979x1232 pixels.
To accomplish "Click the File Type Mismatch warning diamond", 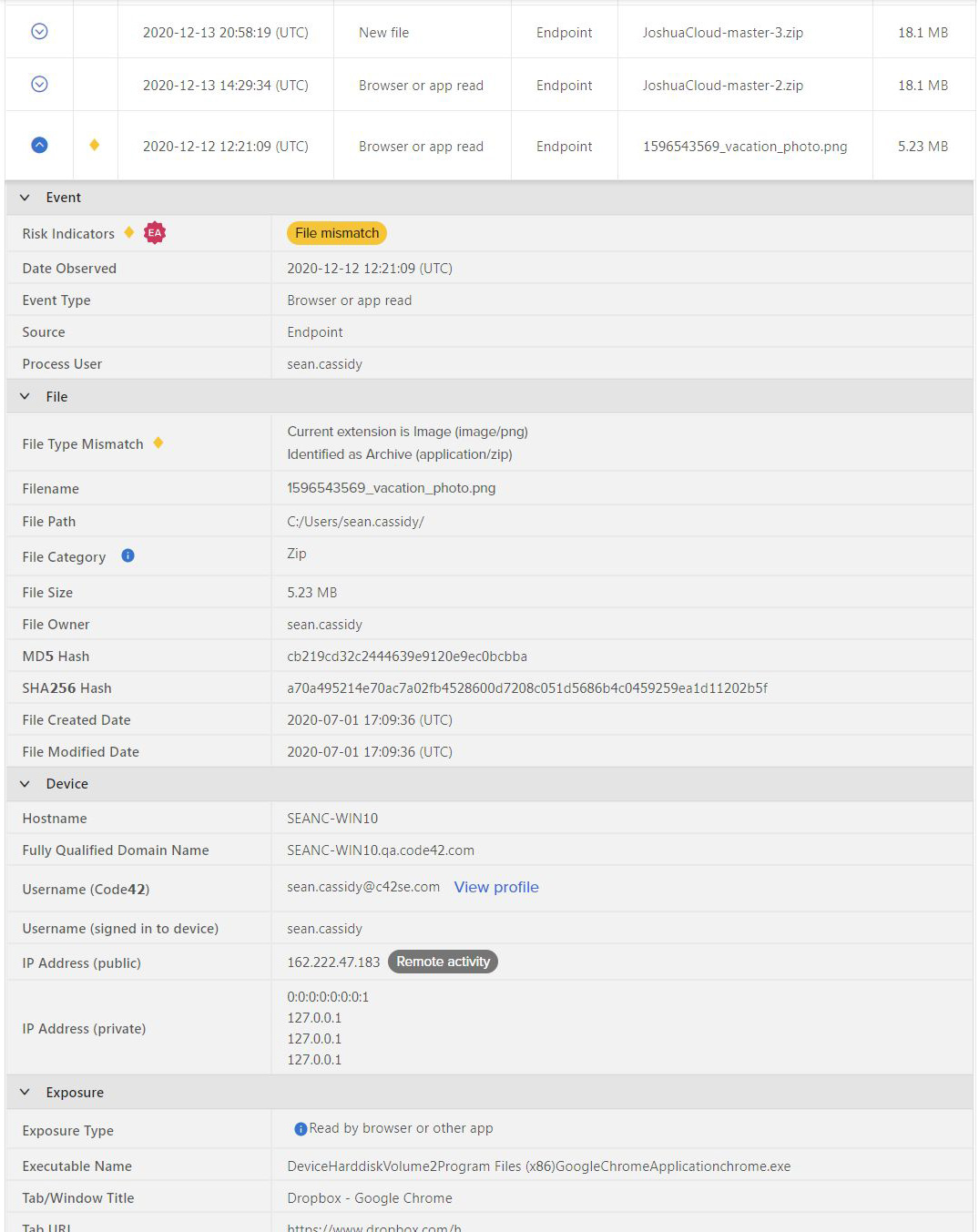I will click(x=158, y=443).
